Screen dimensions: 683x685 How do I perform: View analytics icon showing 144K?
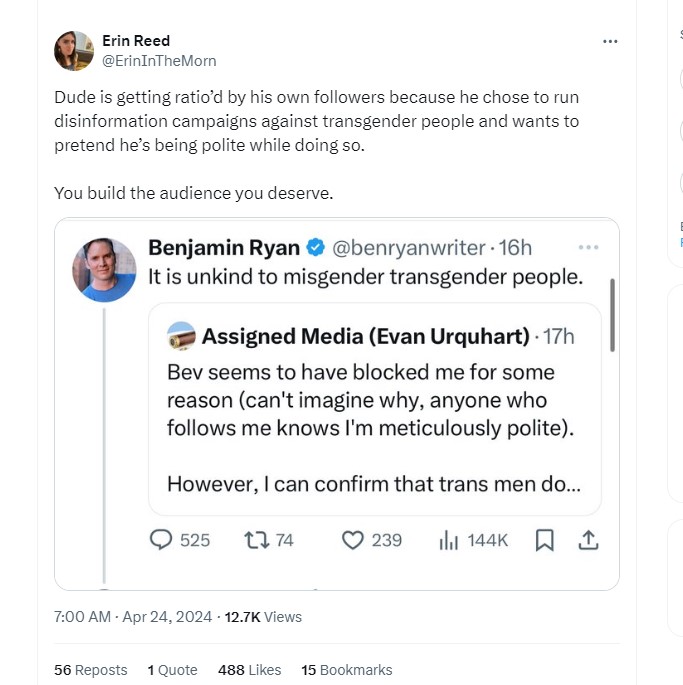coord(449,540)
